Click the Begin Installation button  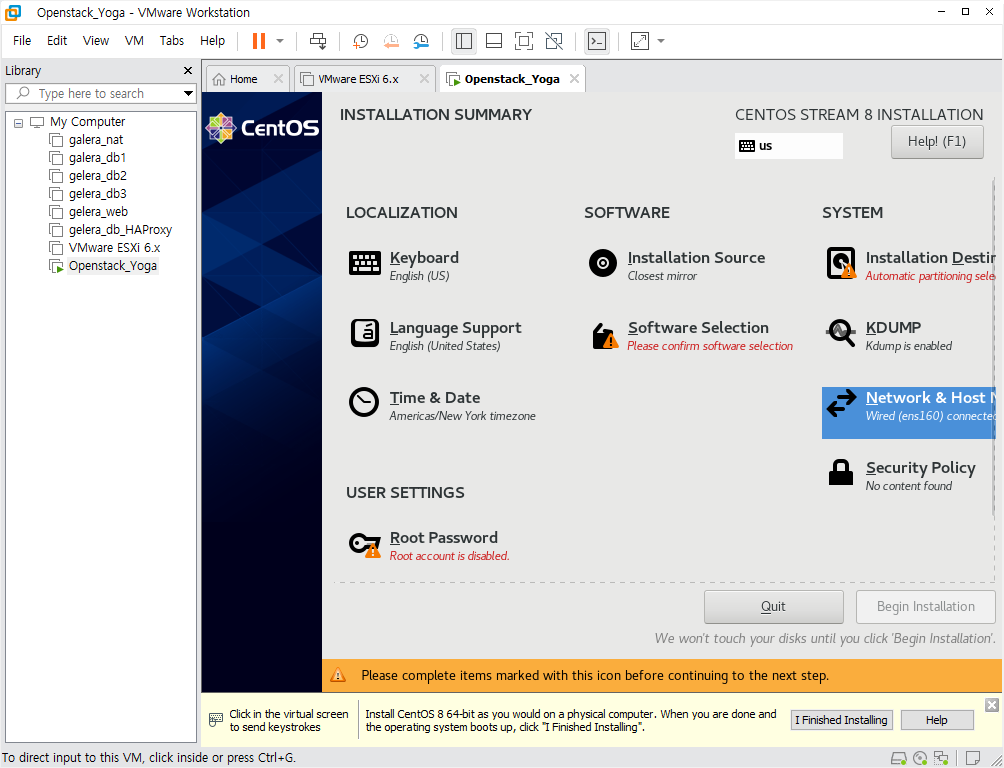click(x=925, y=607)
